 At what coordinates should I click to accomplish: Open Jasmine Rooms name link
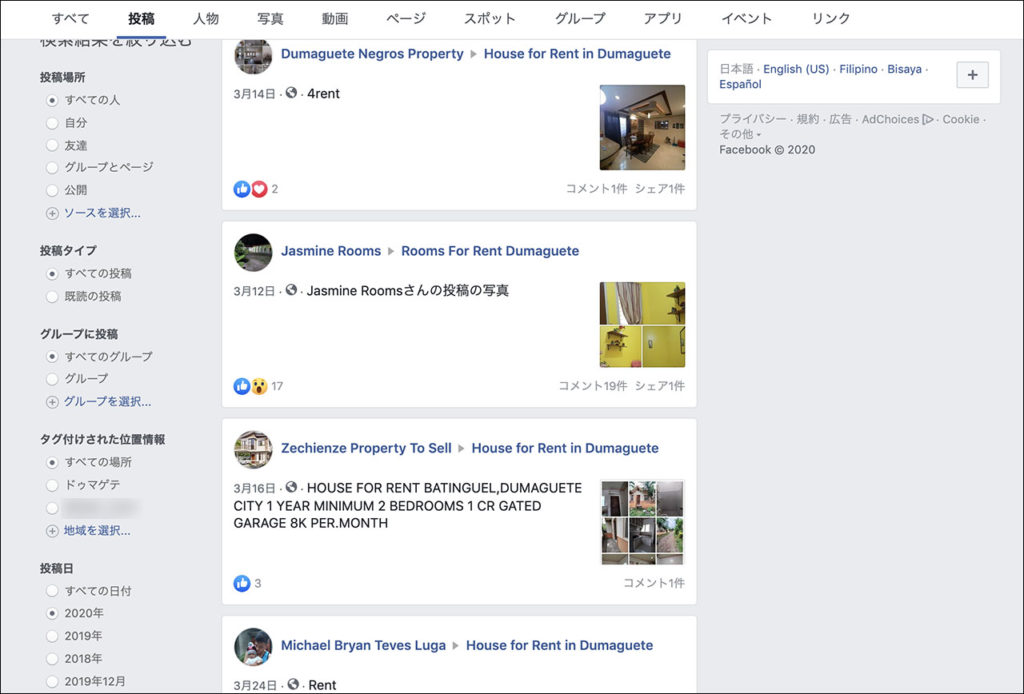(x=331, y=251)
